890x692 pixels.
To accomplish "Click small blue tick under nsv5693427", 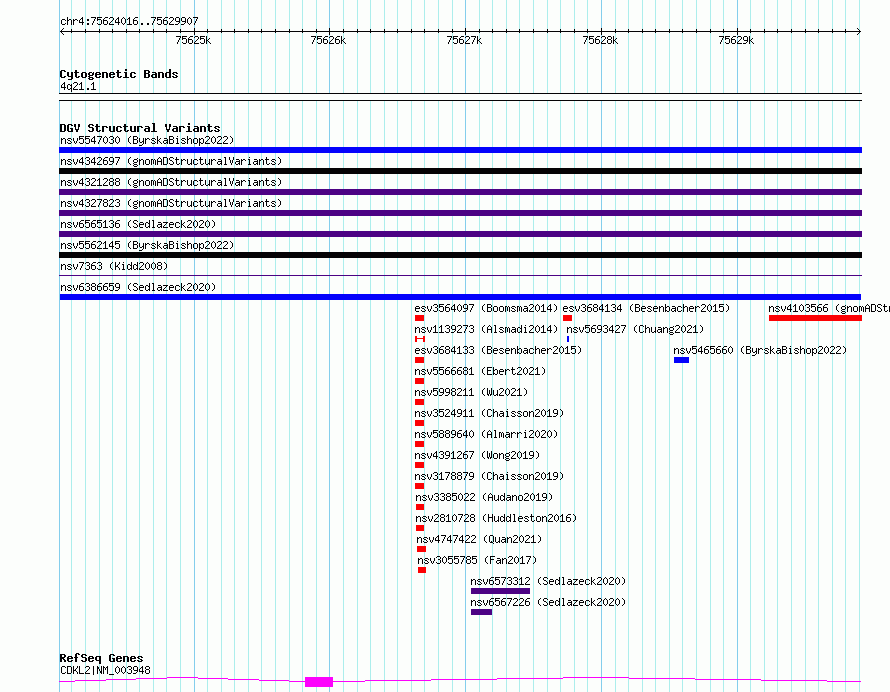I will [568, 339].
